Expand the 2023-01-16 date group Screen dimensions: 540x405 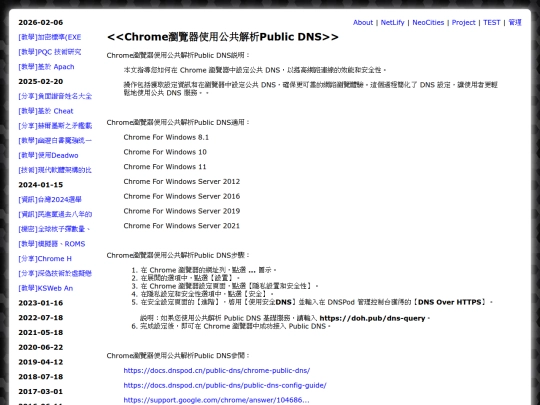tap(41, 303)
